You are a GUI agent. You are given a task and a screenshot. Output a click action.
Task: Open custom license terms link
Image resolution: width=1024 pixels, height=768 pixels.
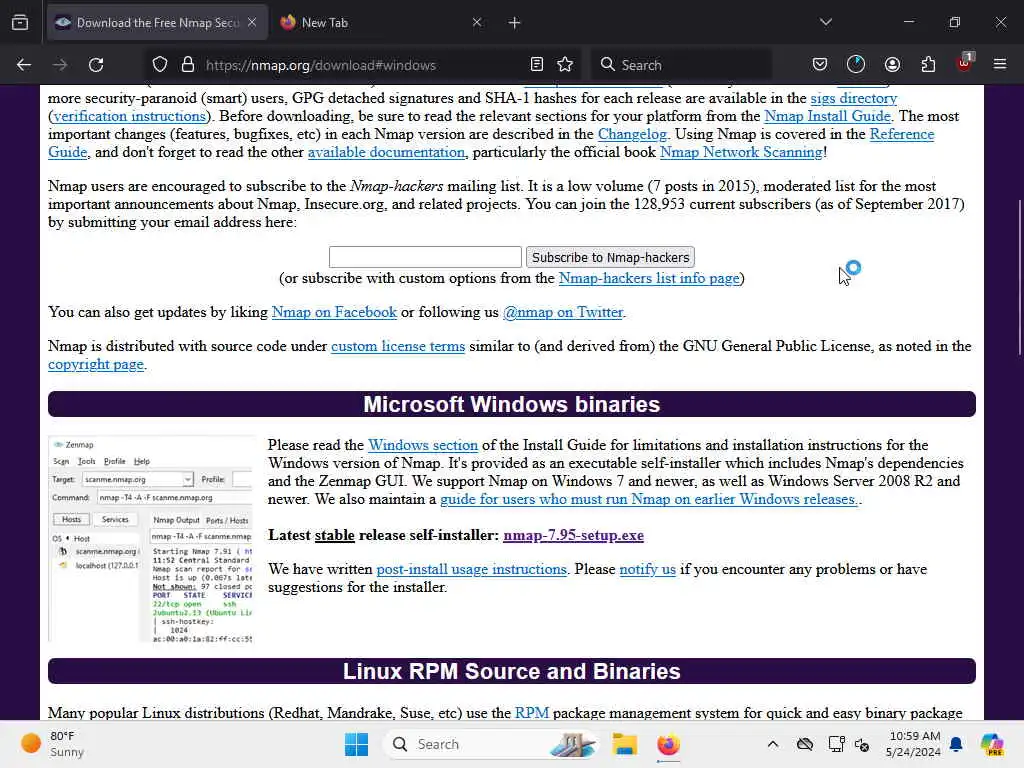click(x=398, y=346)
